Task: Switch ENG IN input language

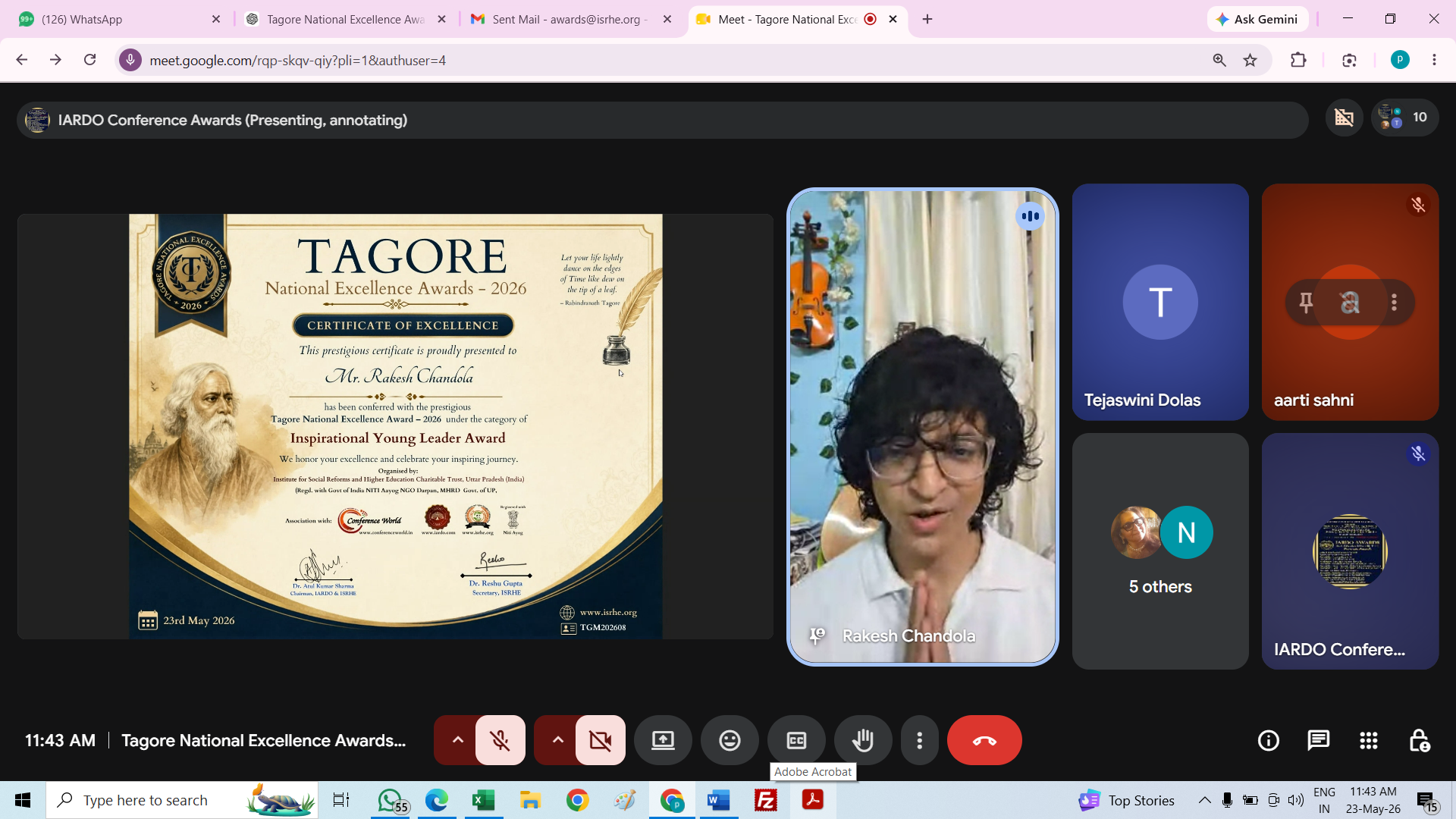Action: (x=1324, y=800)
